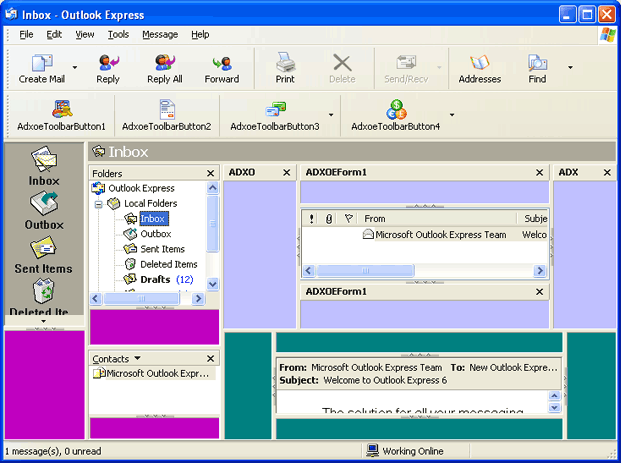Click the Find toolbar icon
This screenshot has height=463, width=621.
pos(537,63)
